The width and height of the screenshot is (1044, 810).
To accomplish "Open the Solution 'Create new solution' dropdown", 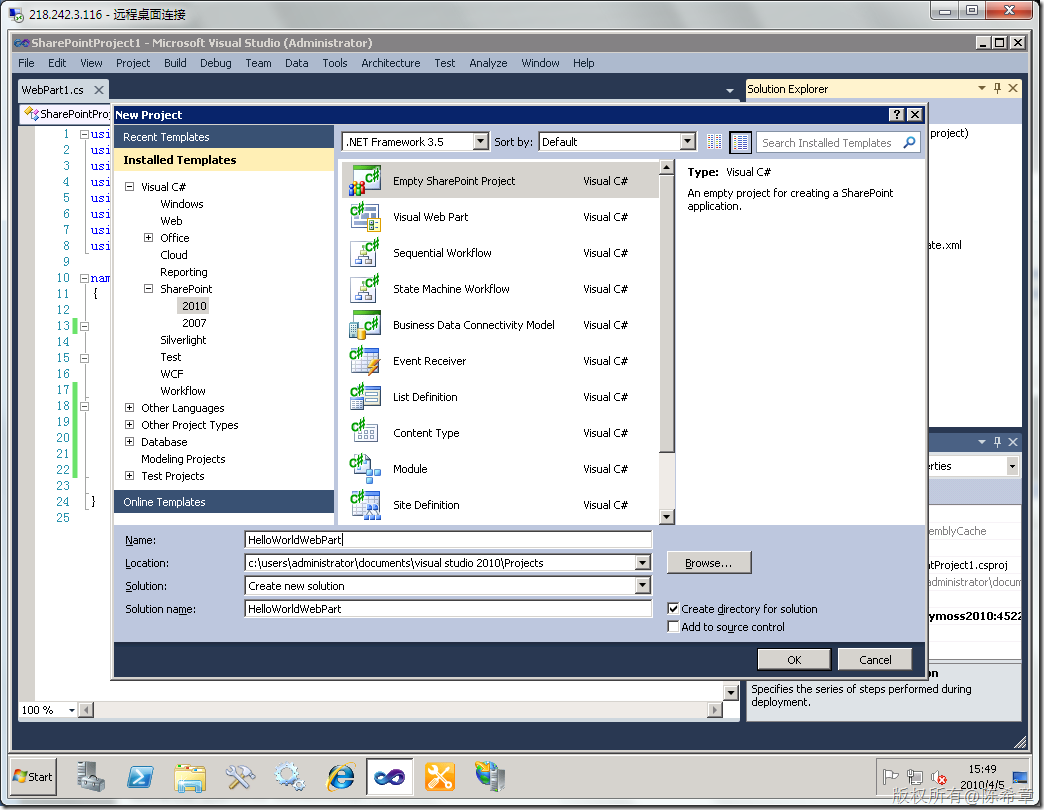I will [643, 586].
